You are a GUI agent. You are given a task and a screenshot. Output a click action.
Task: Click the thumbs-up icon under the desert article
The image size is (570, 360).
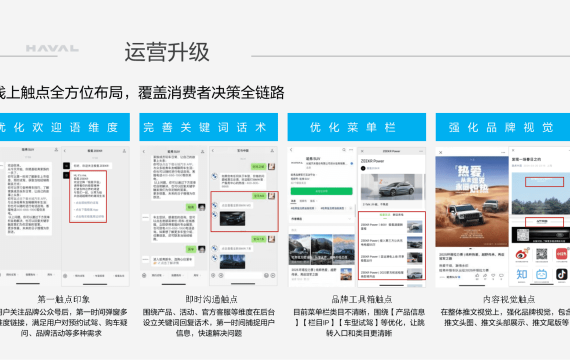click(477, 276)
